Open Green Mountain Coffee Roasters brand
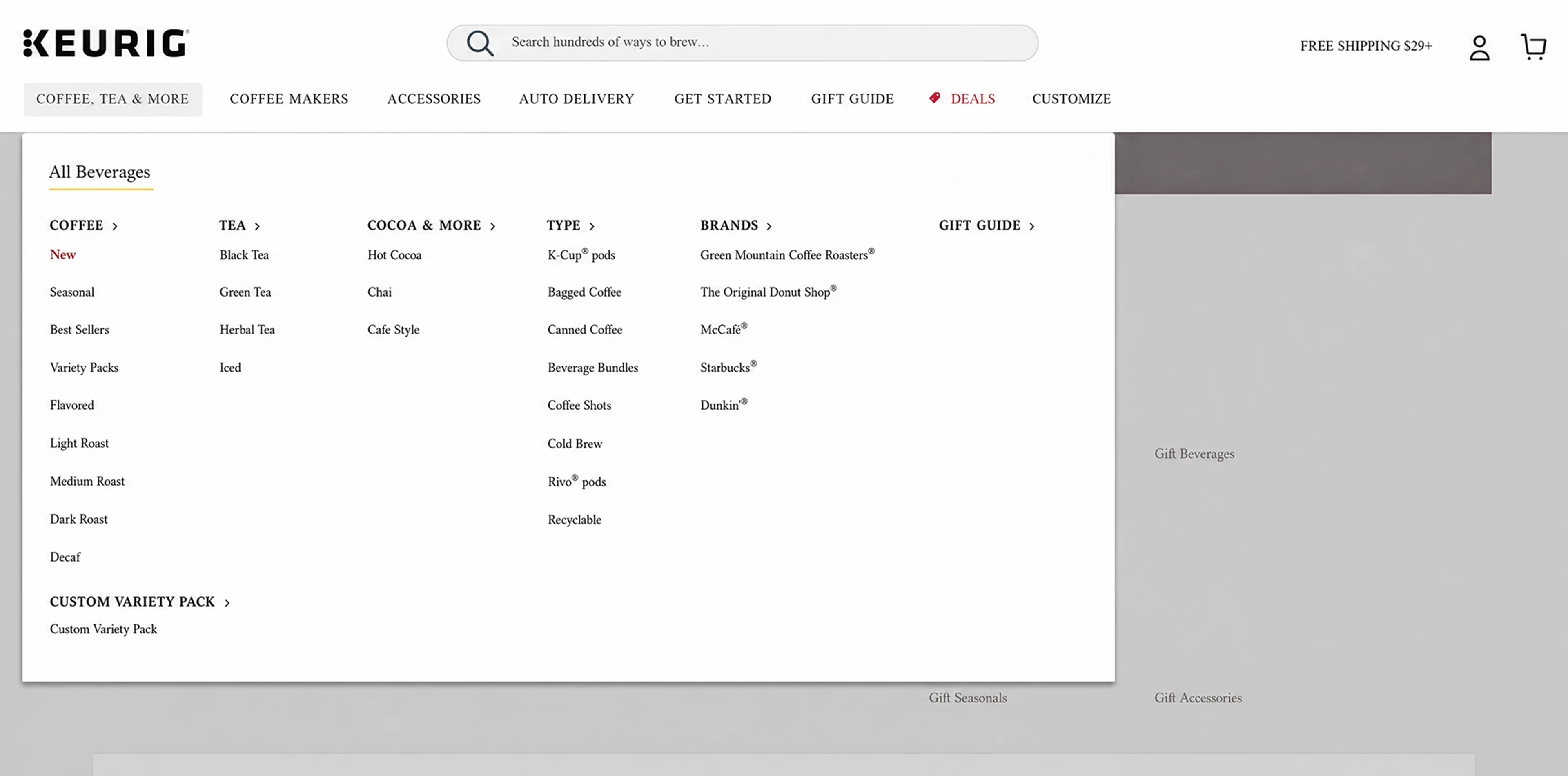1568x776 pixels. coord(787,254)
